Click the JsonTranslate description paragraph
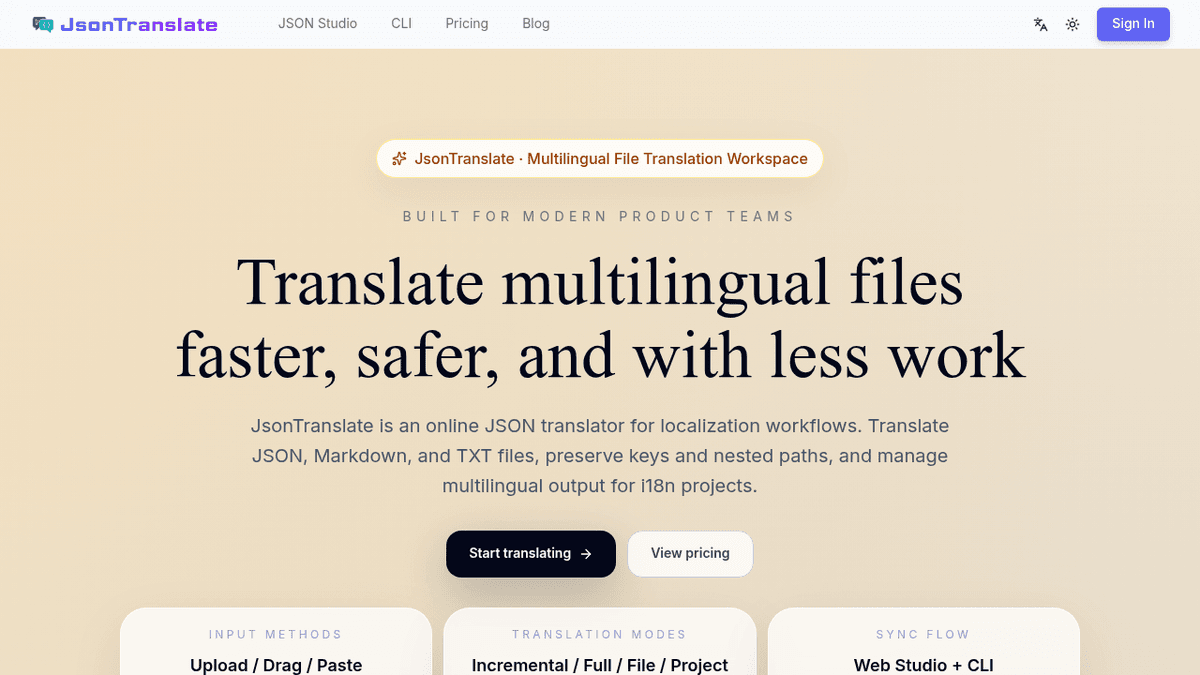This screenshot has width=1200, height=675. 600,456
